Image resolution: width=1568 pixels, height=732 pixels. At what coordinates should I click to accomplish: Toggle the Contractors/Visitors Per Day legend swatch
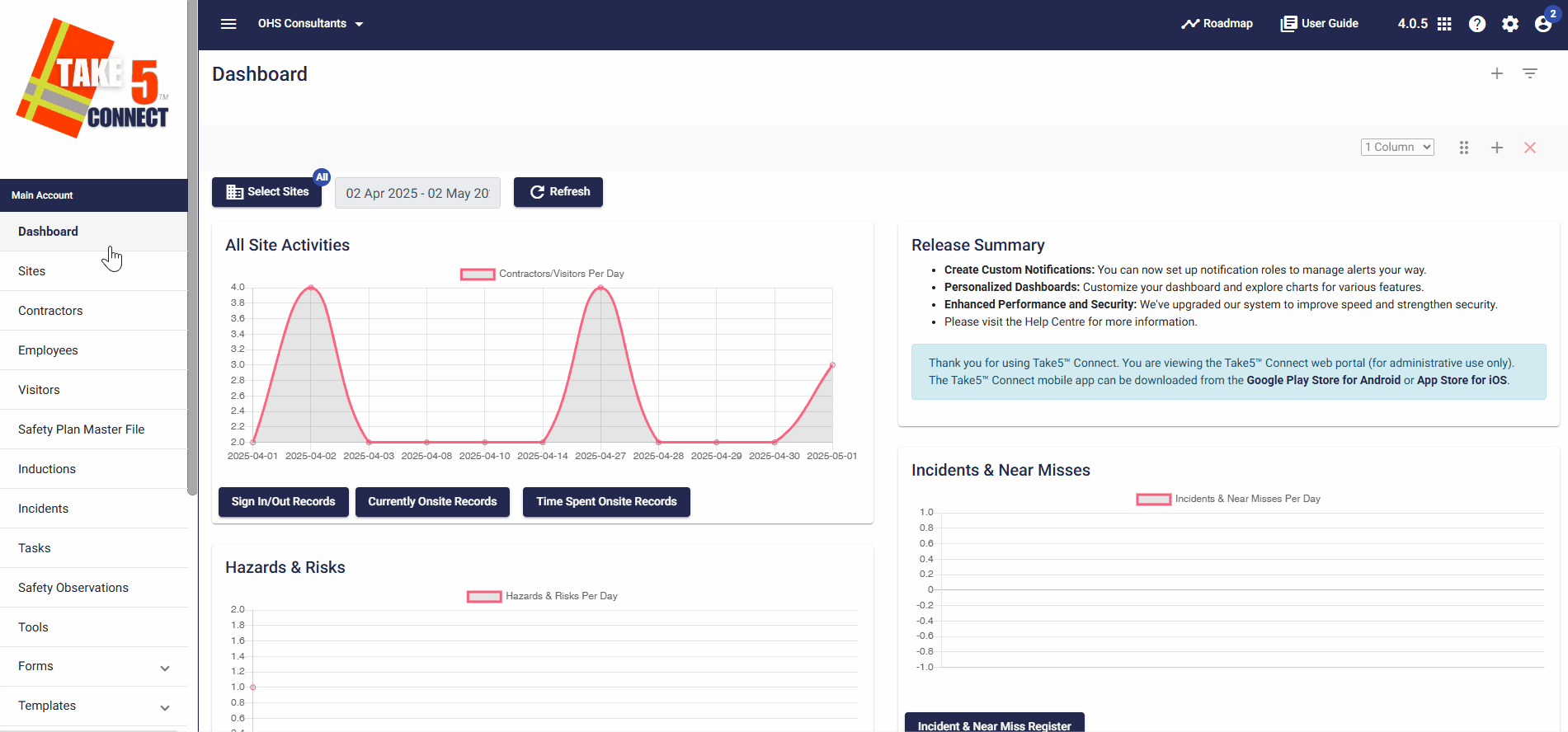point(478,274)
